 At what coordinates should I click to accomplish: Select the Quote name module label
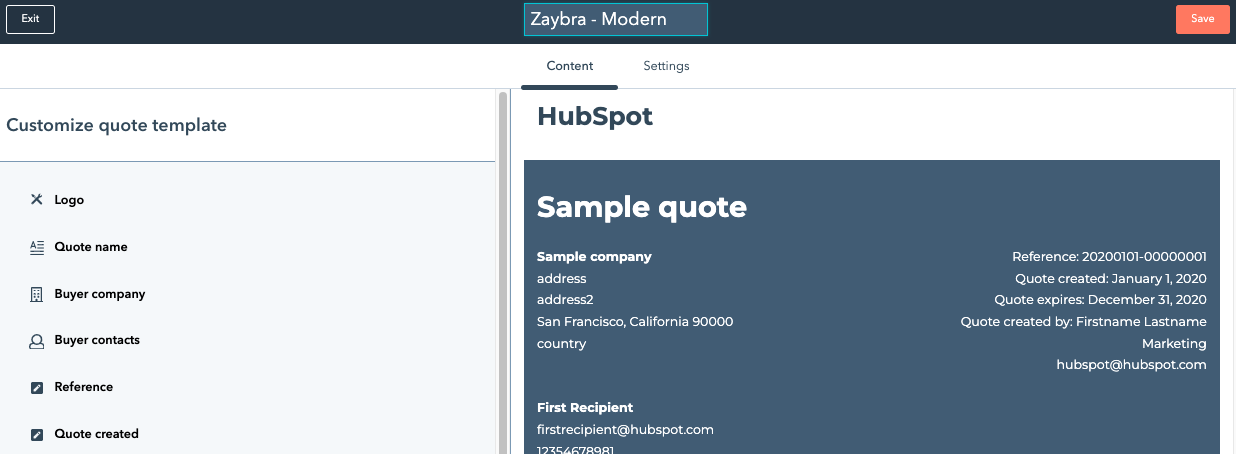[91, 247]
